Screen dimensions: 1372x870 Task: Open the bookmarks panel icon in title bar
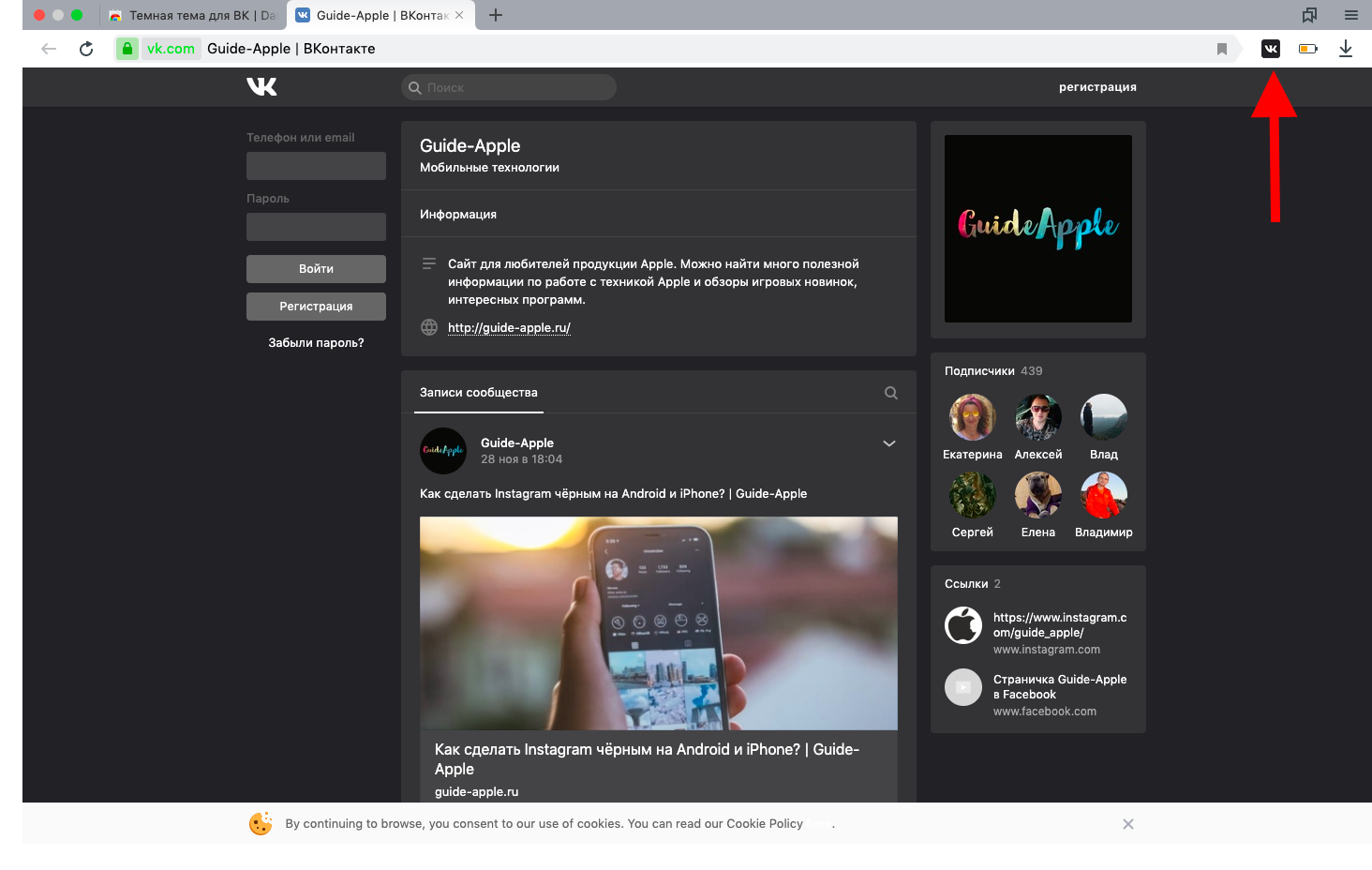pos(1309,15)
